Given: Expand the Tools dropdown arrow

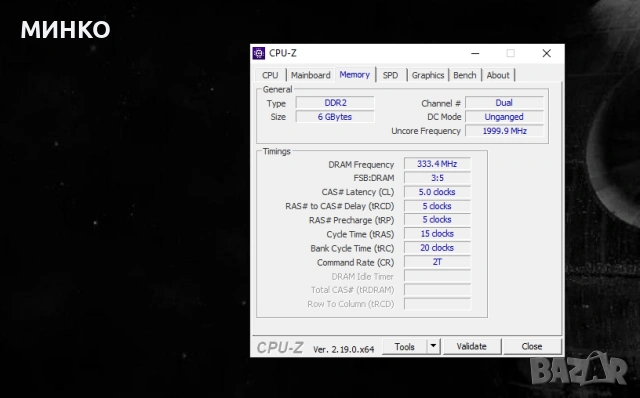Looking at the screenshot, I should pyautogui.click(x=433, y=347).
